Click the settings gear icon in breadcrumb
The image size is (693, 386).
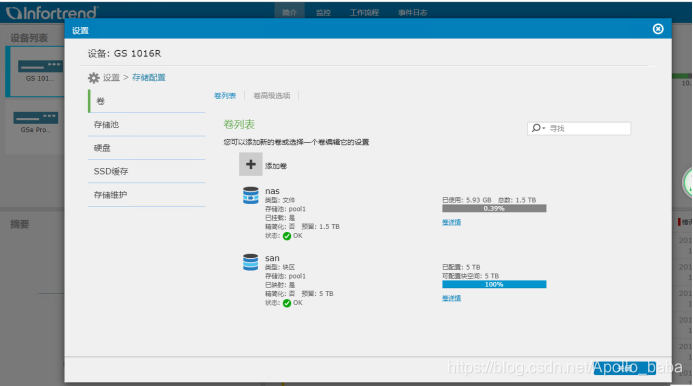tap(94, 78)
